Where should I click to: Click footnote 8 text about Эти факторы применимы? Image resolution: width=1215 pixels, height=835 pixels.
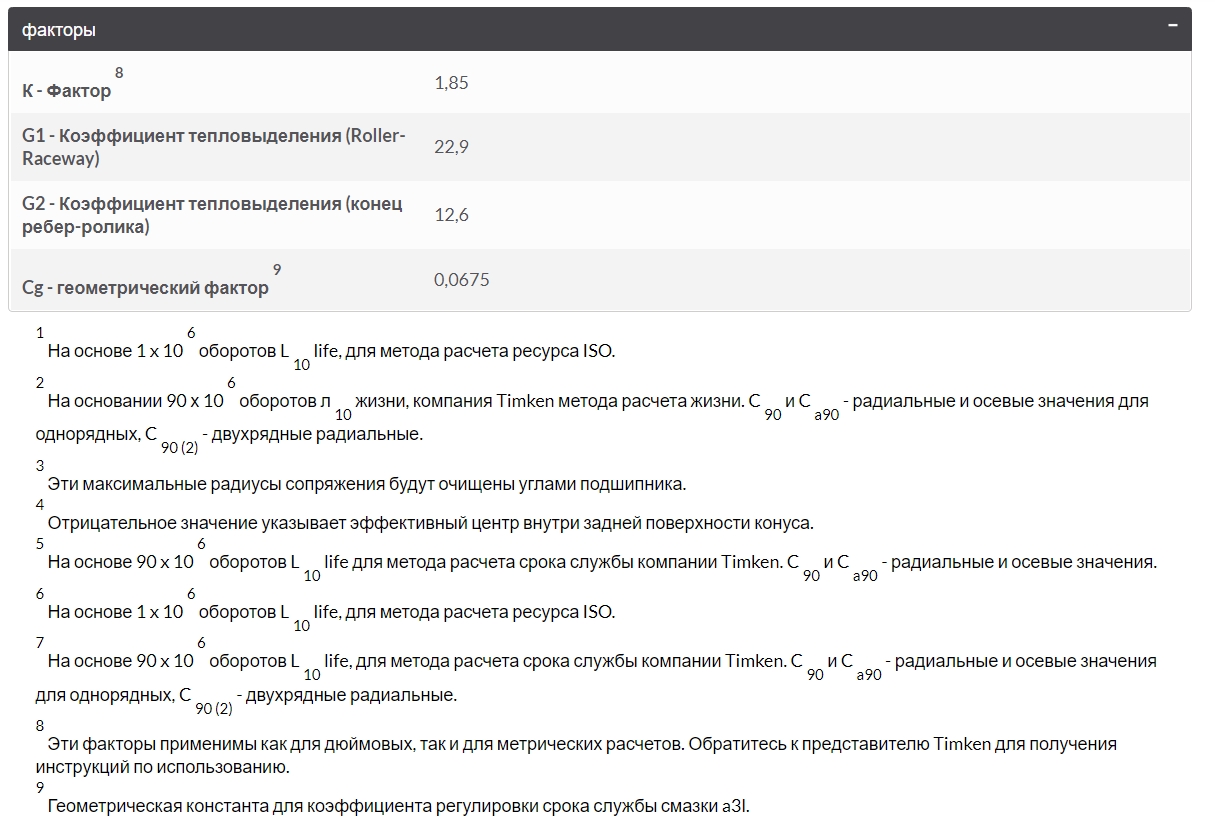click(x=580, y=745)
